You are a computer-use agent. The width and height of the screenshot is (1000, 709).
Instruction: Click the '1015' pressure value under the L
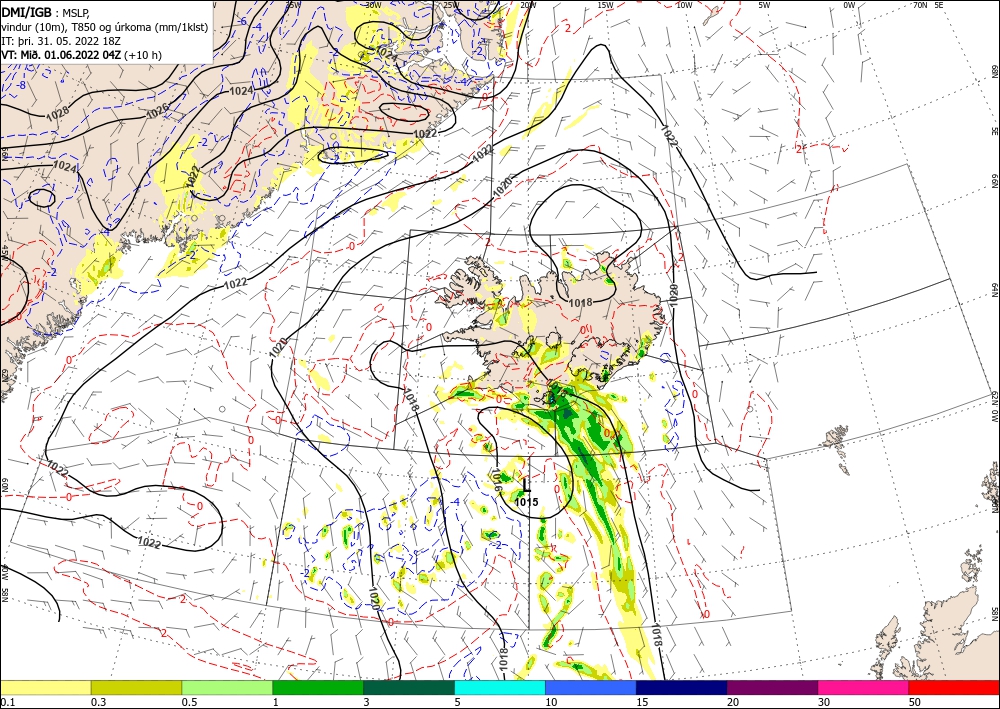pyautogui.click(x=526, y=502)
